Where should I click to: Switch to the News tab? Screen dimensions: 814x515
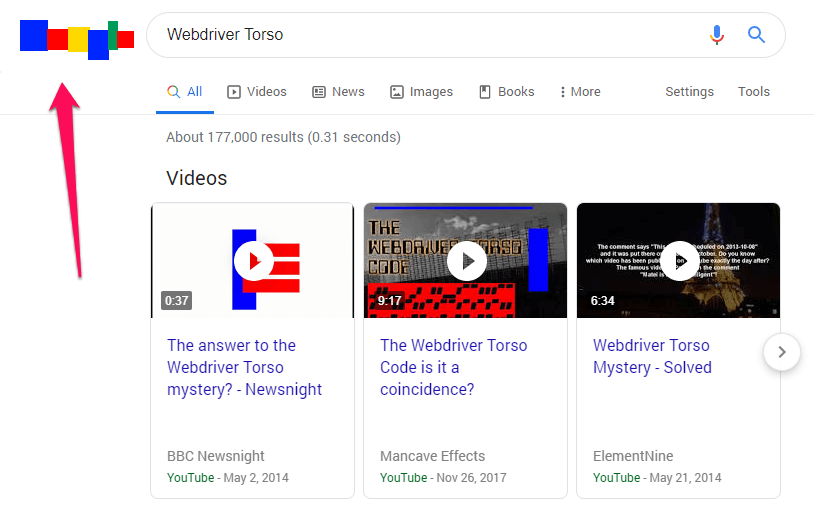pos(338,92)
